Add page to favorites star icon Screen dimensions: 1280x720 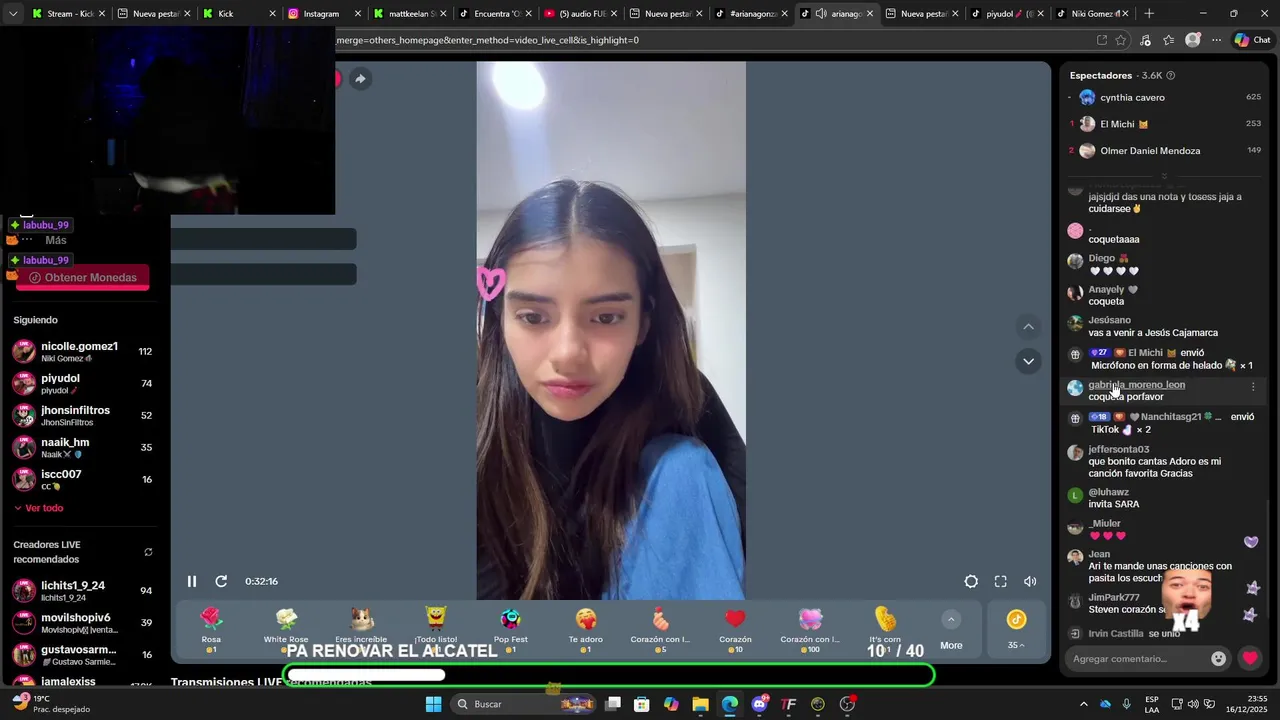[1121, 40]
